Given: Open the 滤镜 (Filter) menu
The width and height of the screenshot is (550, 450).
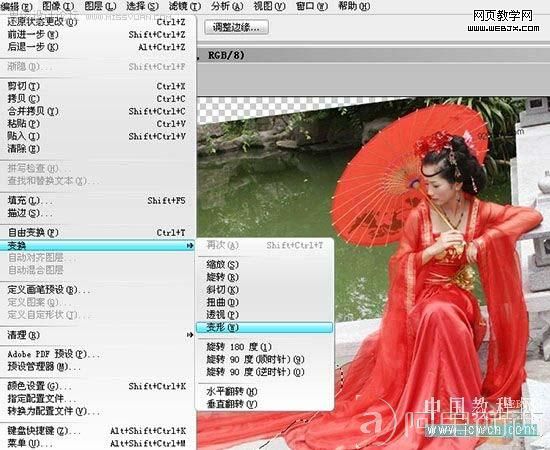Looking at the screenshot, I should [185, 6].
